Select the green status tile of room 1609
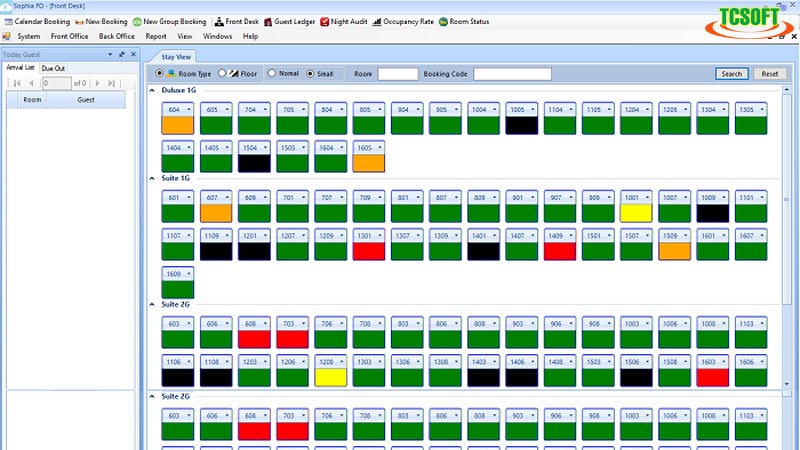 point(178,289)
